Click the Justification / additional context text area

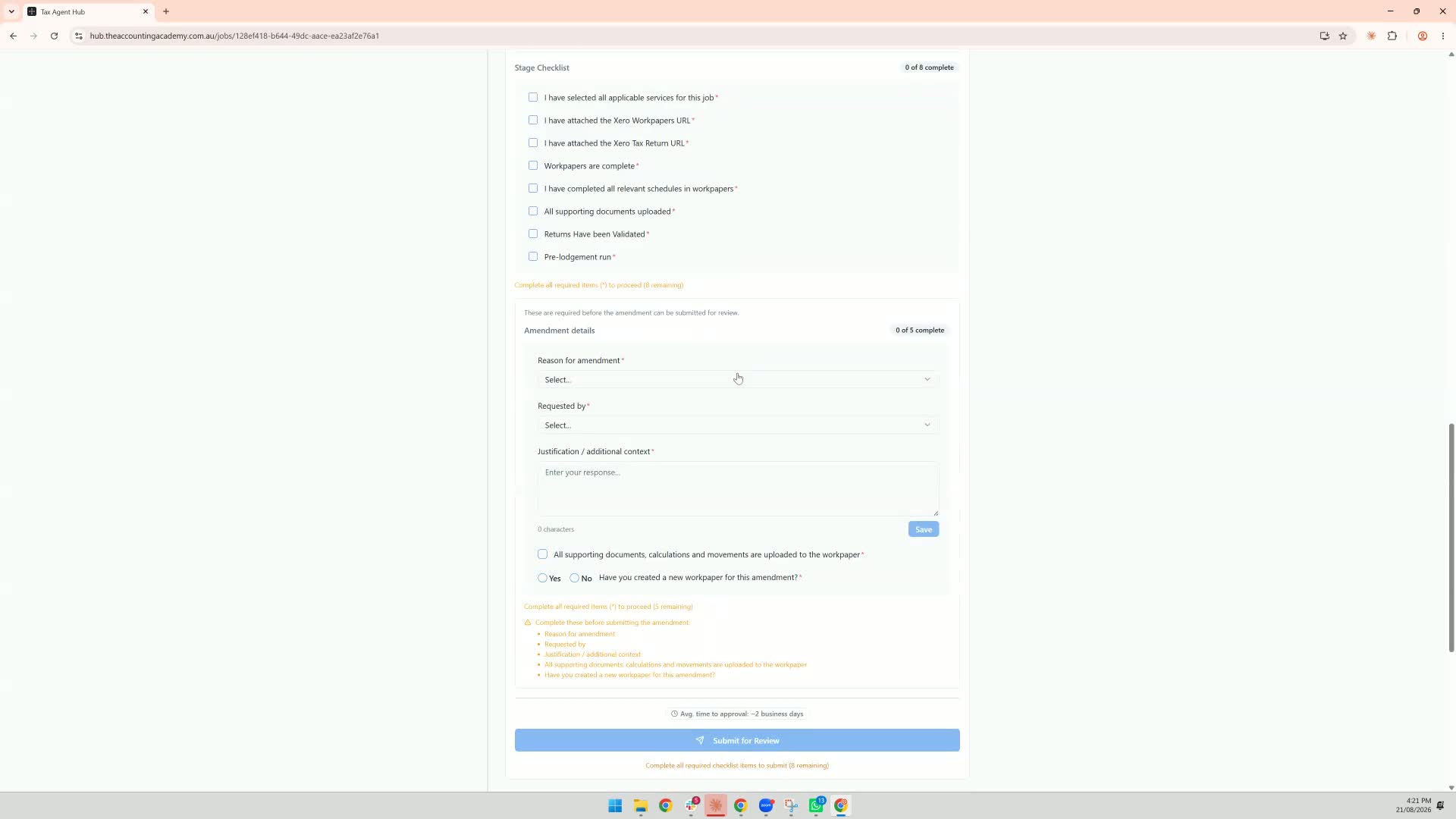pyautogui.click(x=738, y=489)
